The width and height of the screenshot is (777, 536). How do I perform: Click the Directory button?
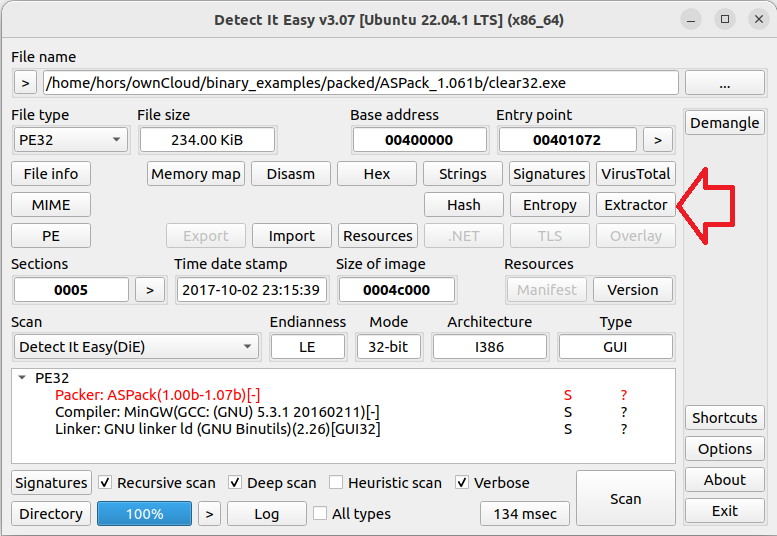(x=51, y=514)
